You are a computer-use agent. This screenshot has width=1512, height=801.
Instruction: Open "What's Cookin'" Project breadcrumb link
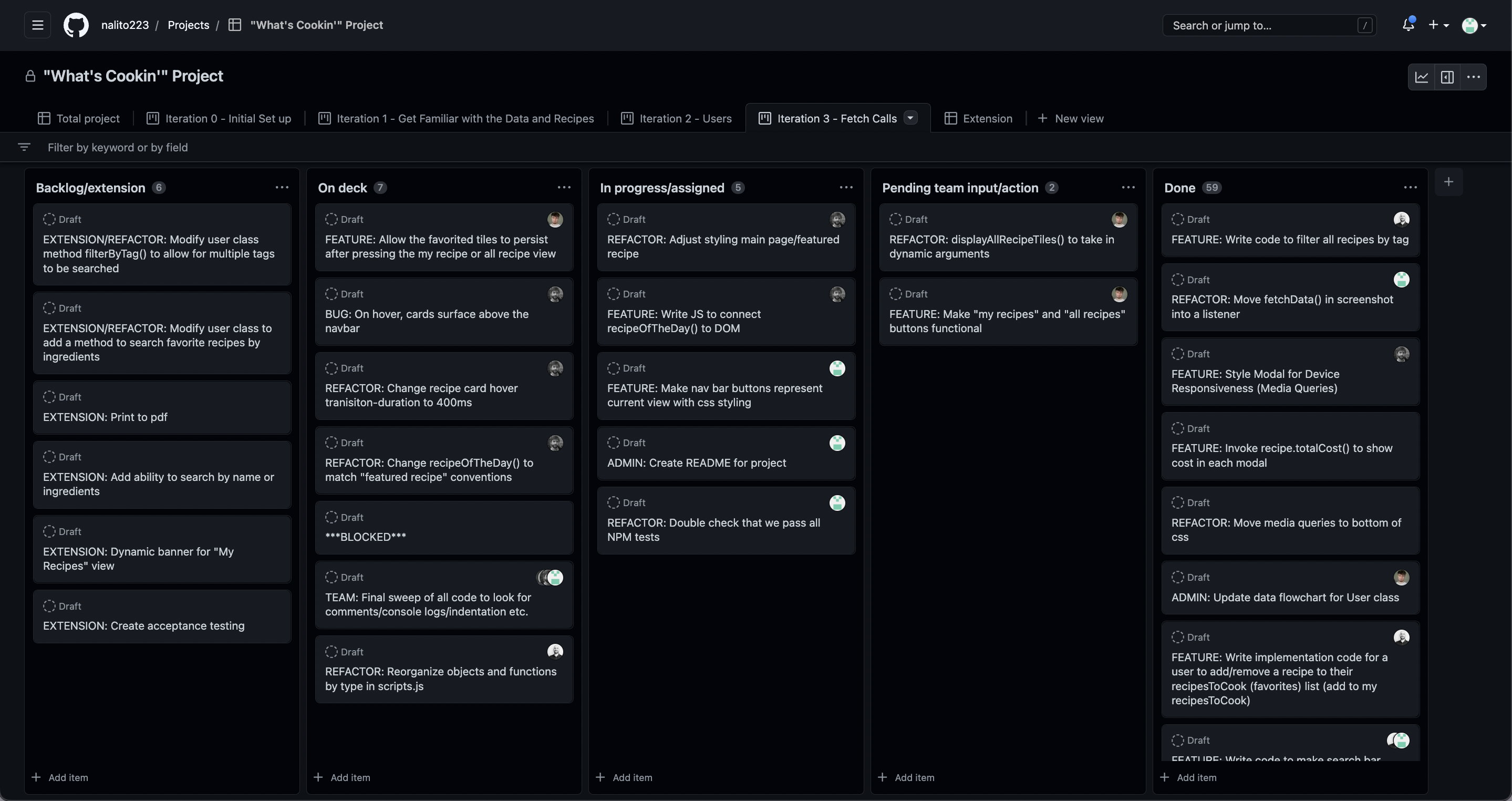click(x=316, y=25)
